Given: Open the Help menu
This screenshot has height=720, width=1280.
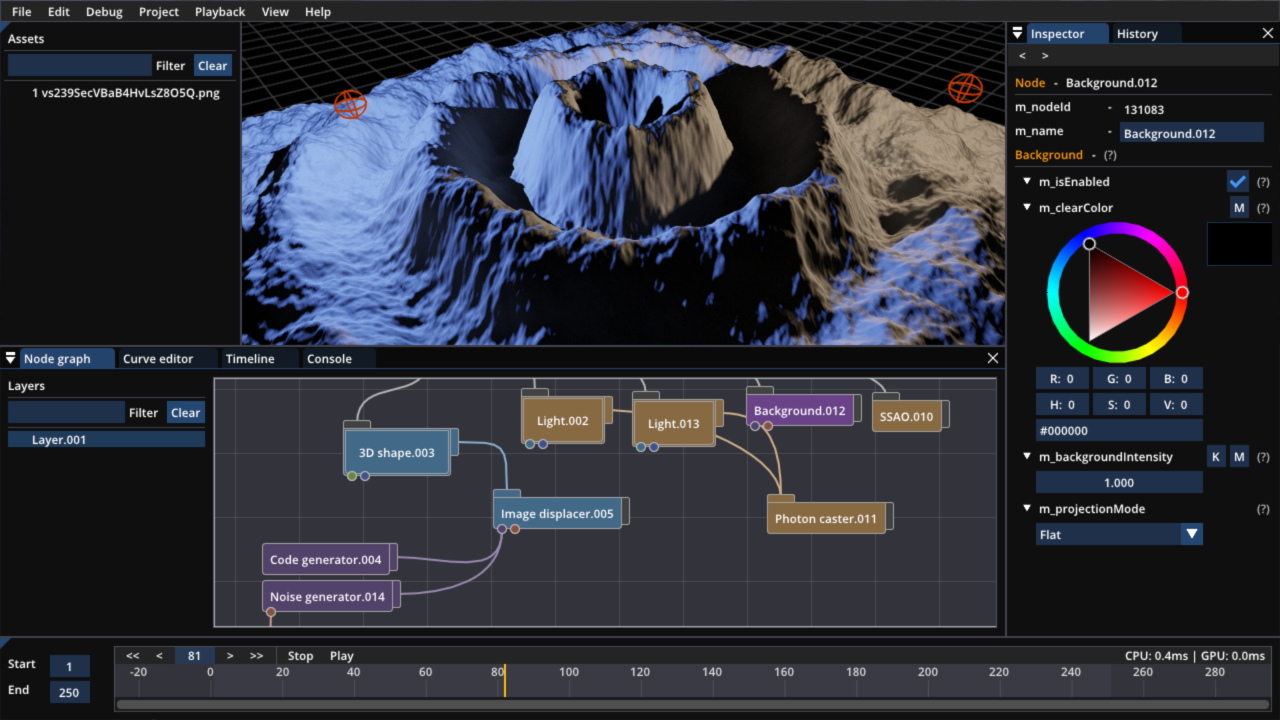Looking at the screenshot, I should 318,12.
